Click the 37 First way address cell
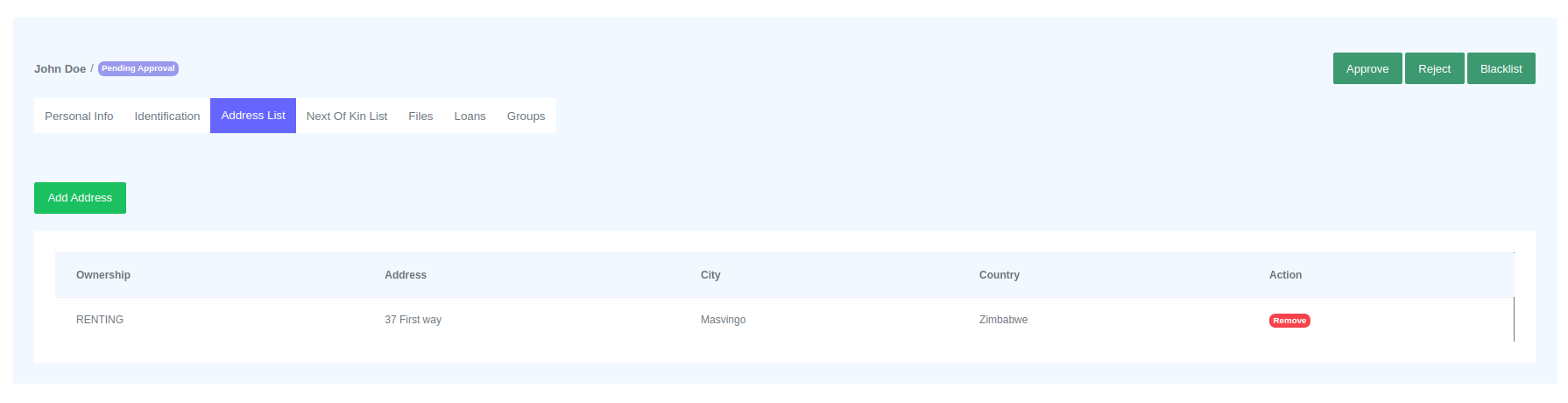Image resolution: width=1568 pixels, height=403 pixels. (413, 320)
